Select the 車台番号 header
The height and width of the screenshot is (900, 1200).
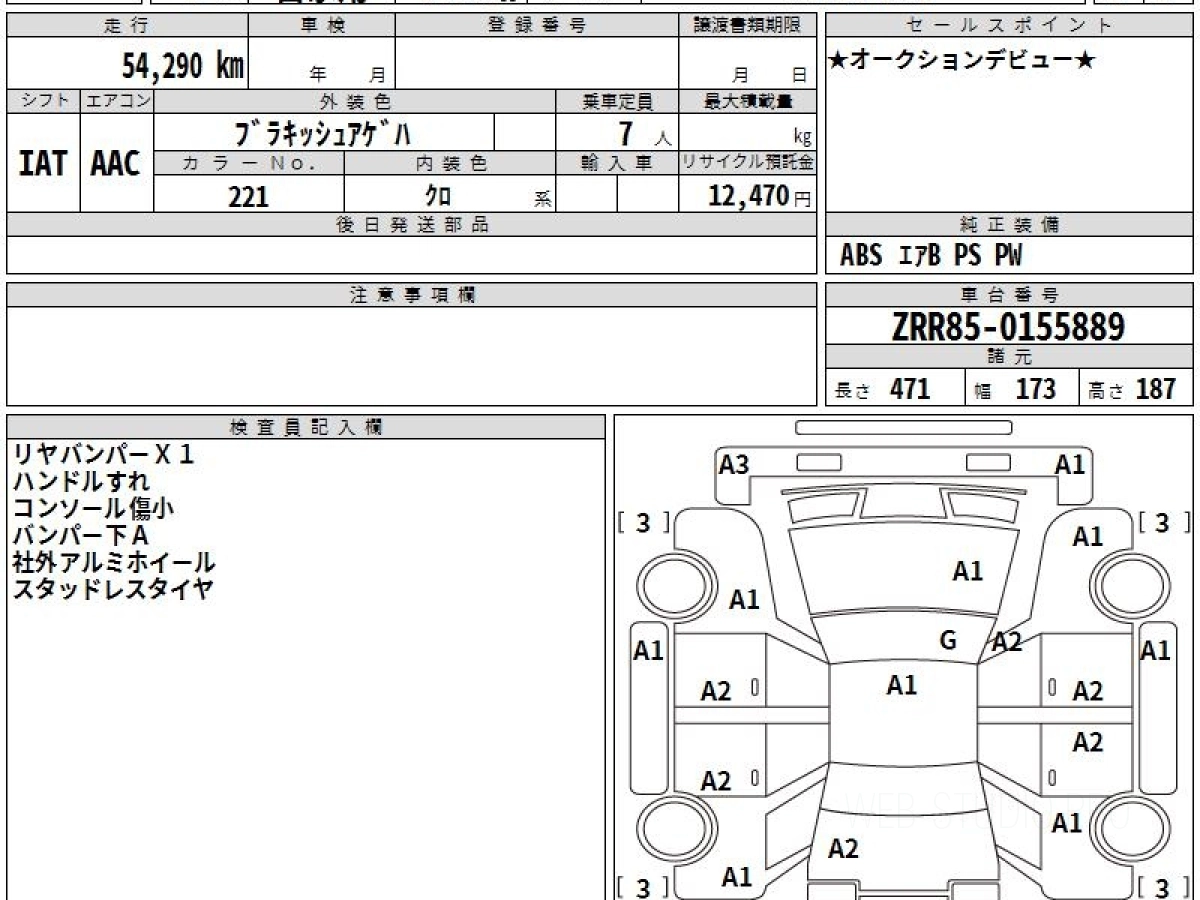click(1010, 295)
